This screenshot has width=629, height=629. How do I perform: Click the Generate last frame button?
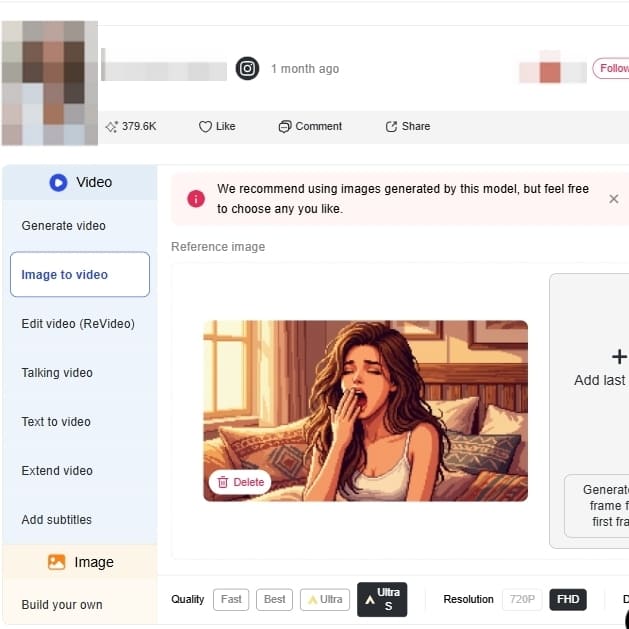597,505
